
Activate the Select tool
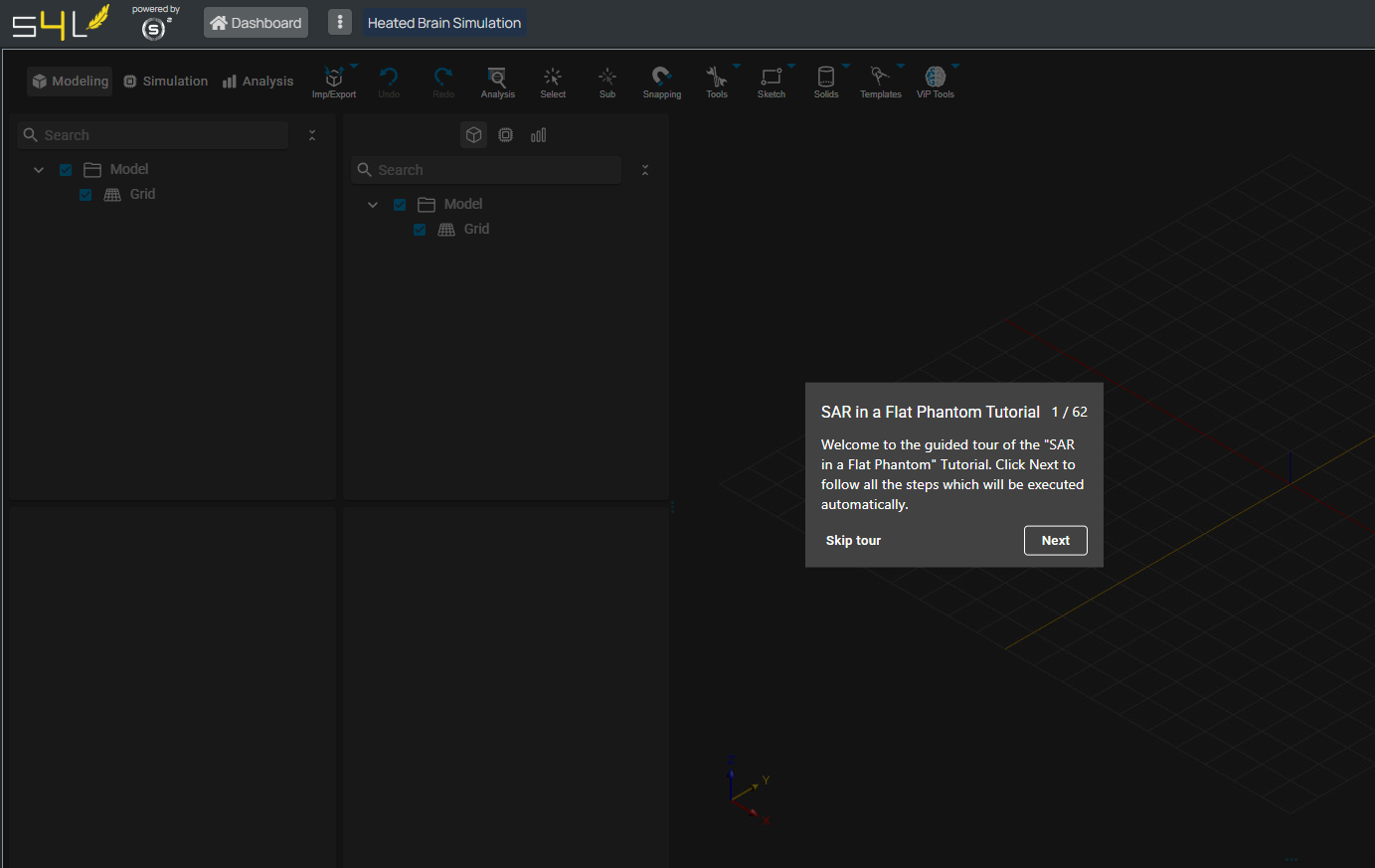(553, 82)
